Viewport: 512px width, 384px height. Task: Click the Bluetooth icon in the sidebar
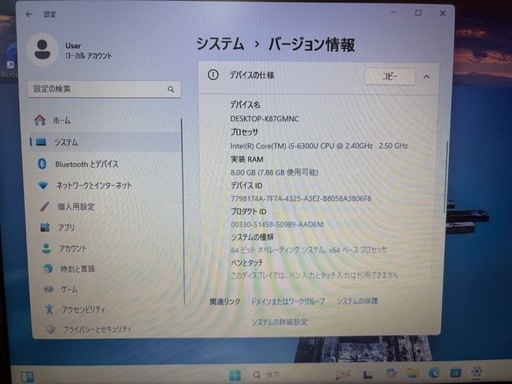42,164
